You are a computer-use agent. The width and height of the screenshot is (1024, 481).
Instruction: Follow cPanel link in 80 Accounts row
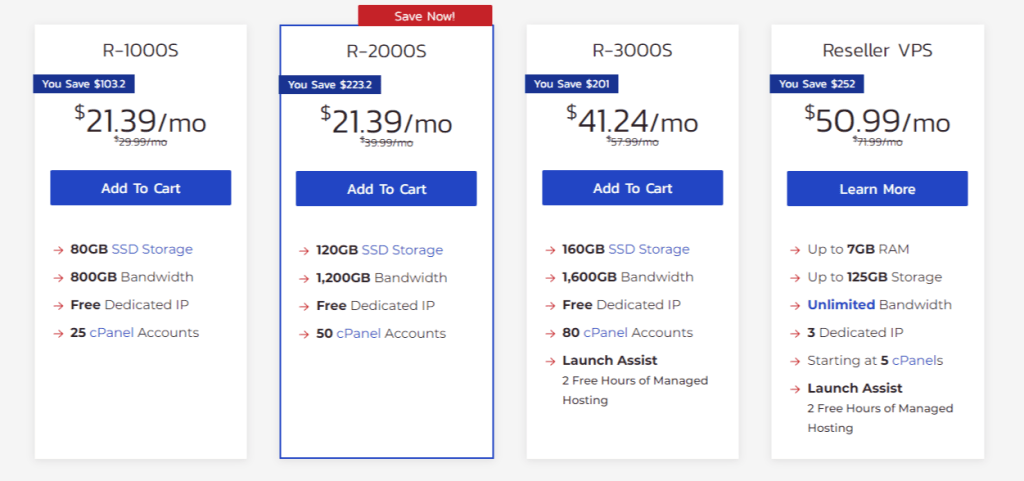pos(605,332)
